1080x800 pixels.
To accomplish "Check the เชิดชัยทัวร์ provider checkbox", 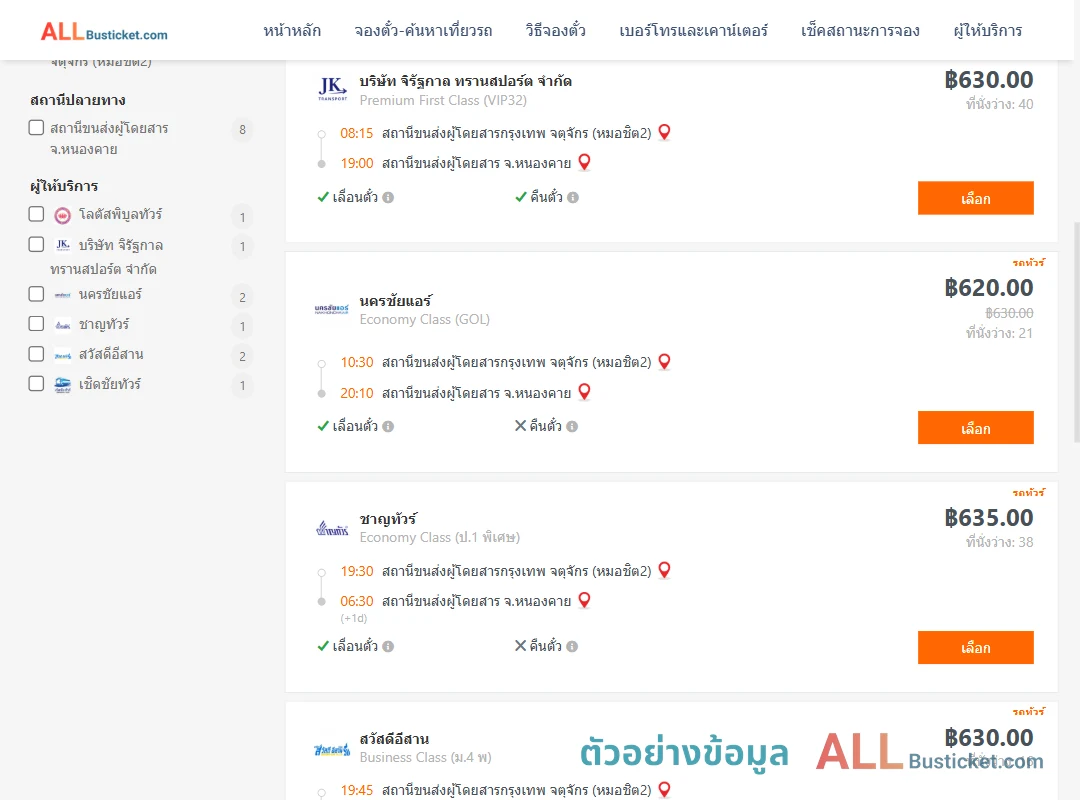I will (37, 383).
